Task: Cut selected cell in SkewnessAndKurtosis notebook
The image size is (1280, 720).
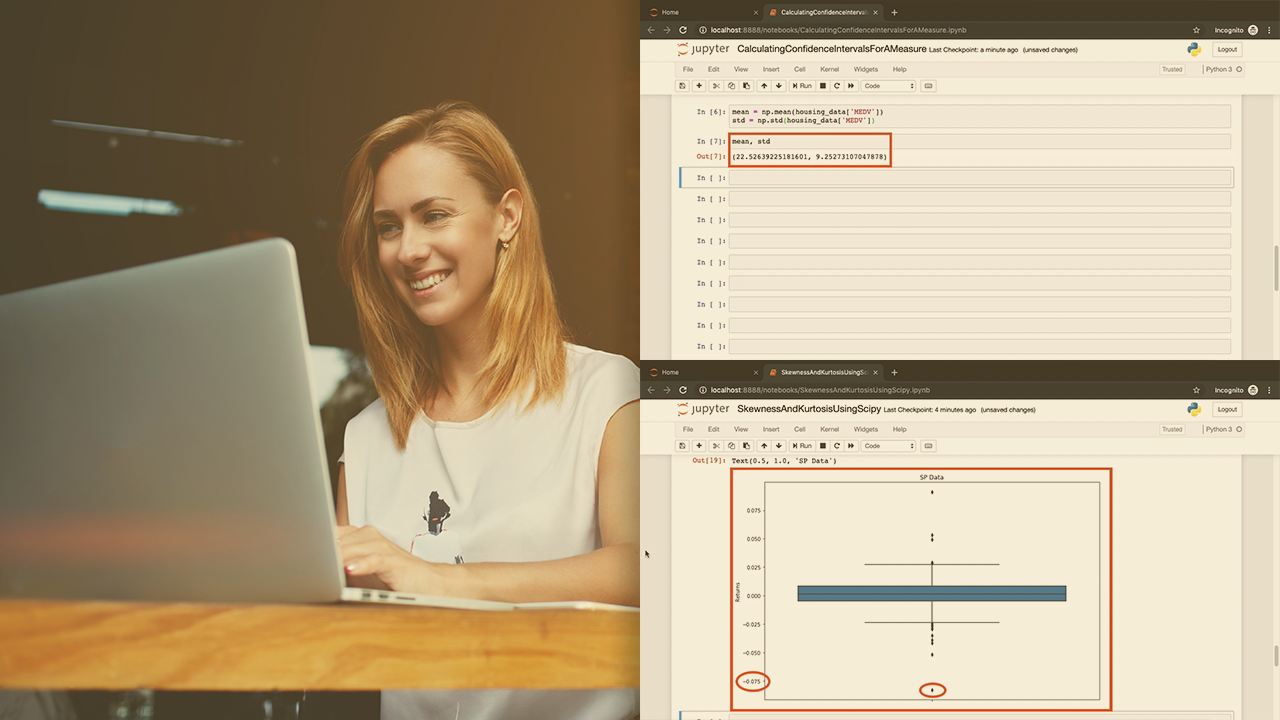Action: (716, 446)
